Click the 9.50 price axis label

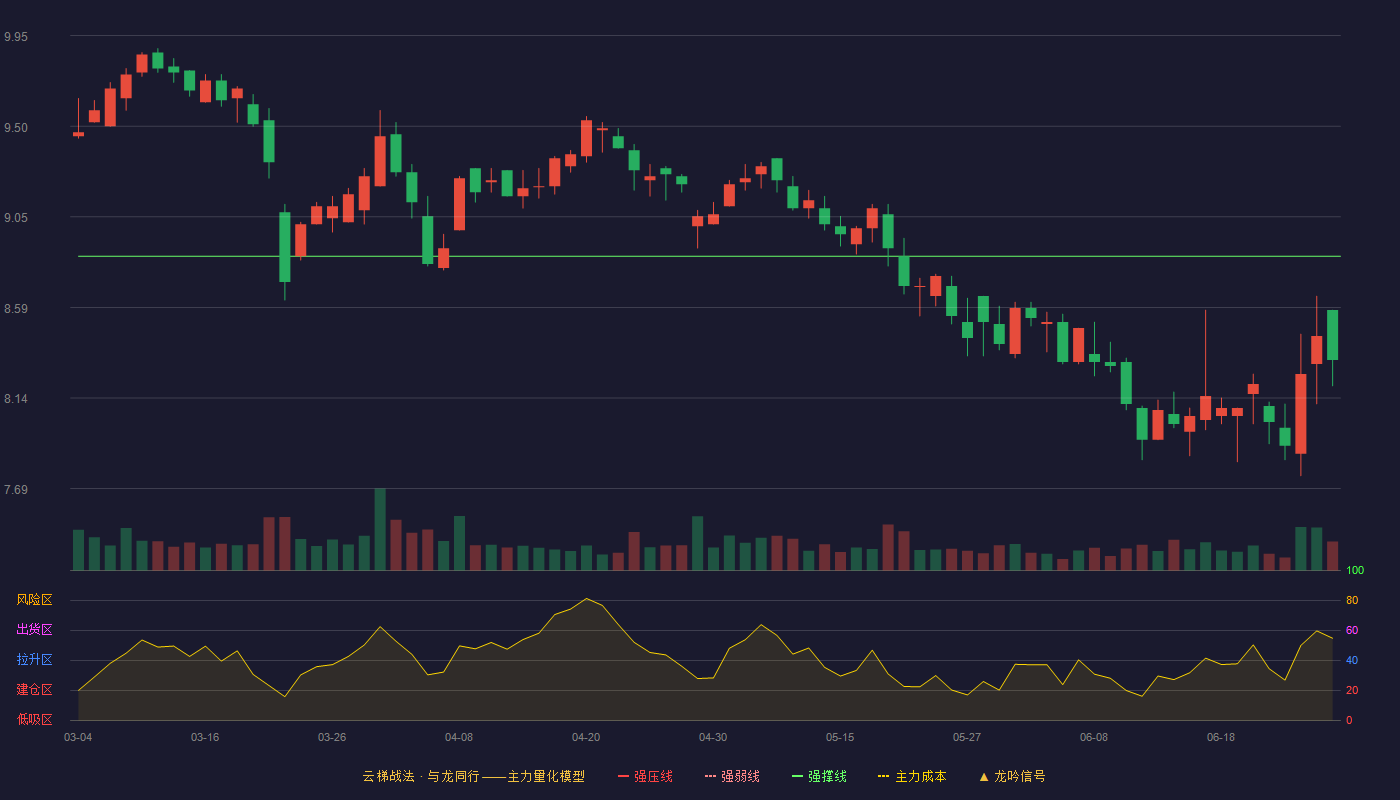(x=16, y=128)
